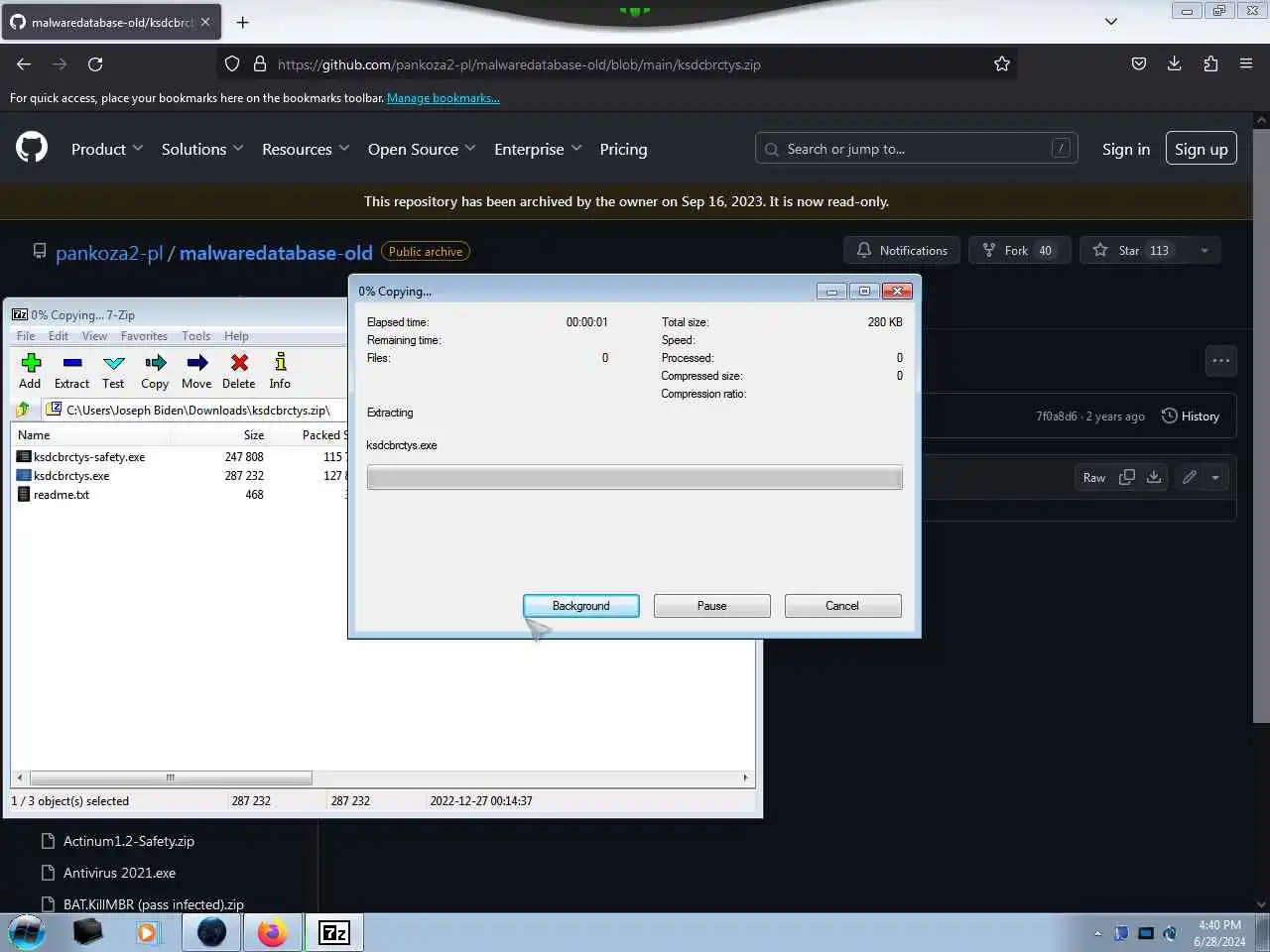
Task: Select ksdcbrctys-safety.exe in 7-Zip list
Action: [89, 457]
